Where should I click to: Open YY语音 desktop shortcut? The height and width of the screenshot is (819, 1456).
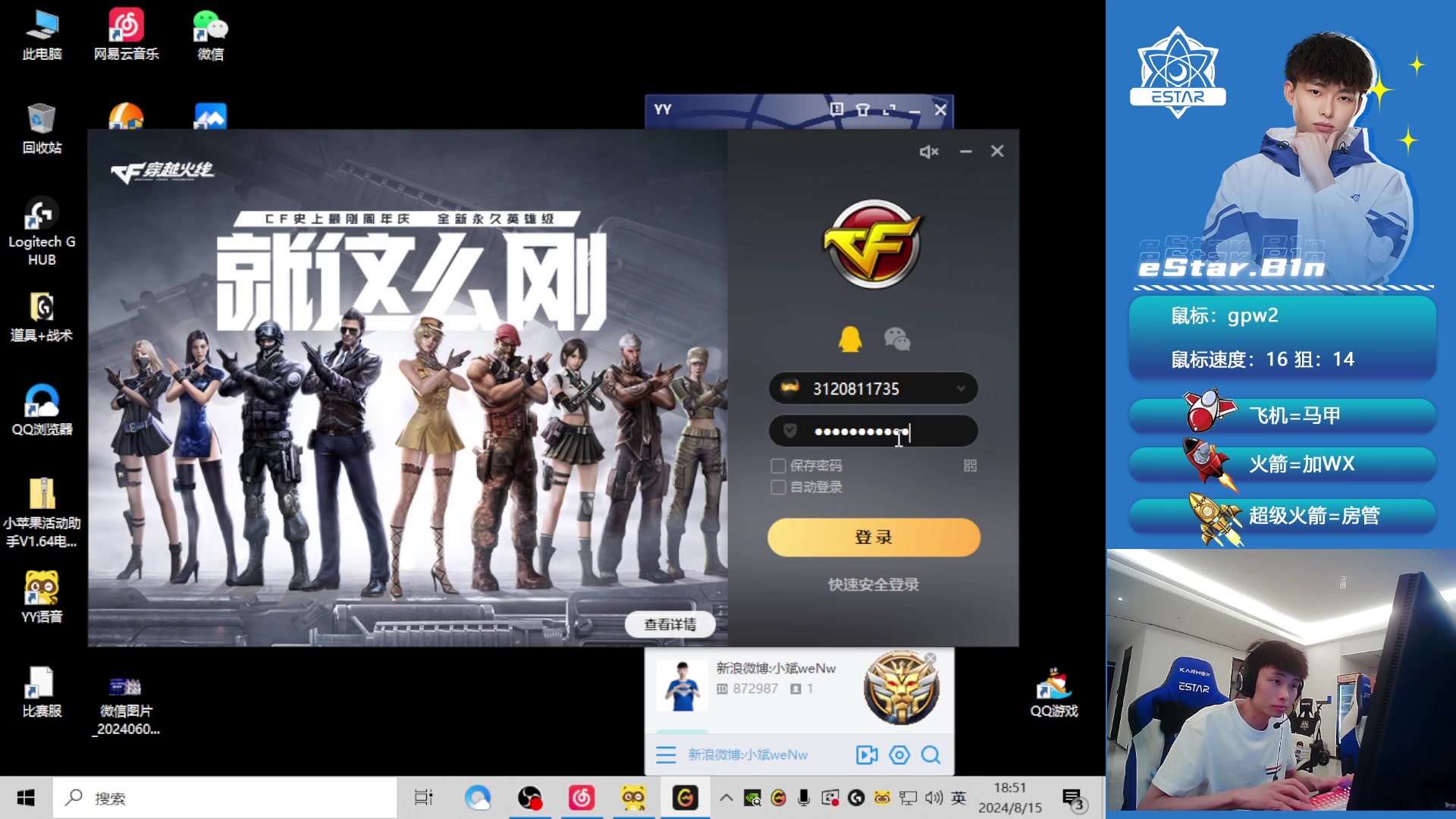point(42,598)
